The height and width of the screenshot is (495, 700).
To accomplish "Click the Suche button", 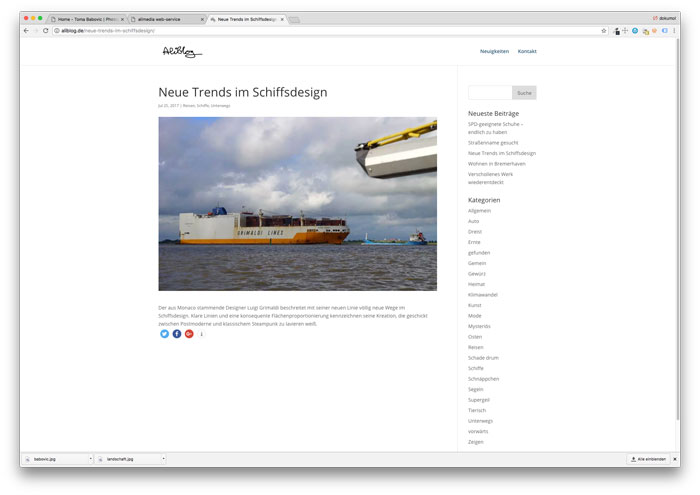I will (524, 93).
